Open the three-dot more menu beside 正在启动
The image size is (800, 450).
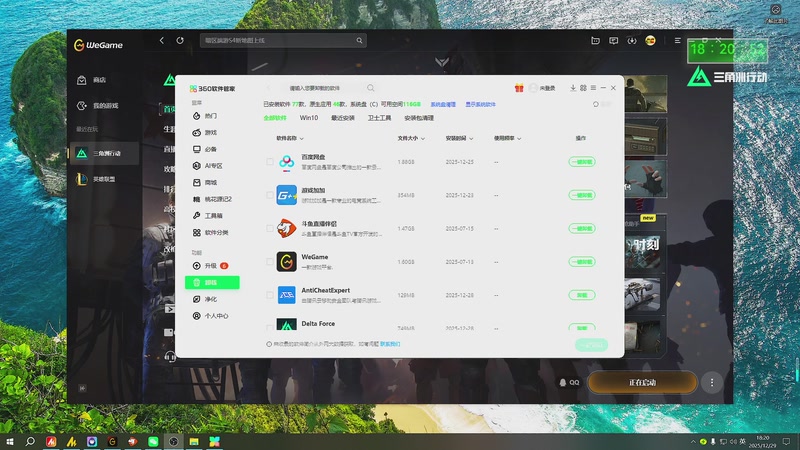coord(712,382)
